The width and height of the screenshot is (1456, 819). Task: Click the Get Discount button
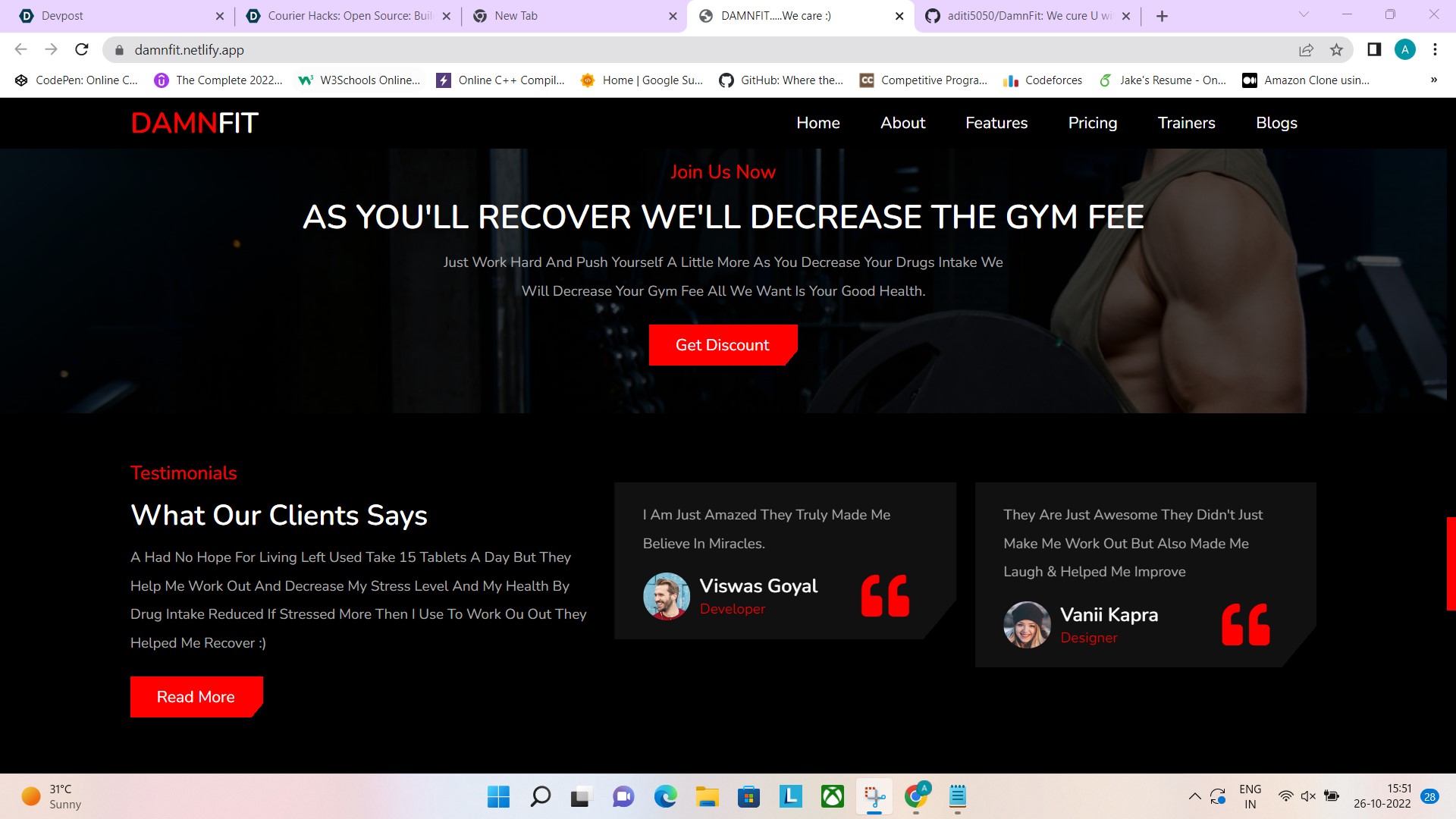(722, 345)
